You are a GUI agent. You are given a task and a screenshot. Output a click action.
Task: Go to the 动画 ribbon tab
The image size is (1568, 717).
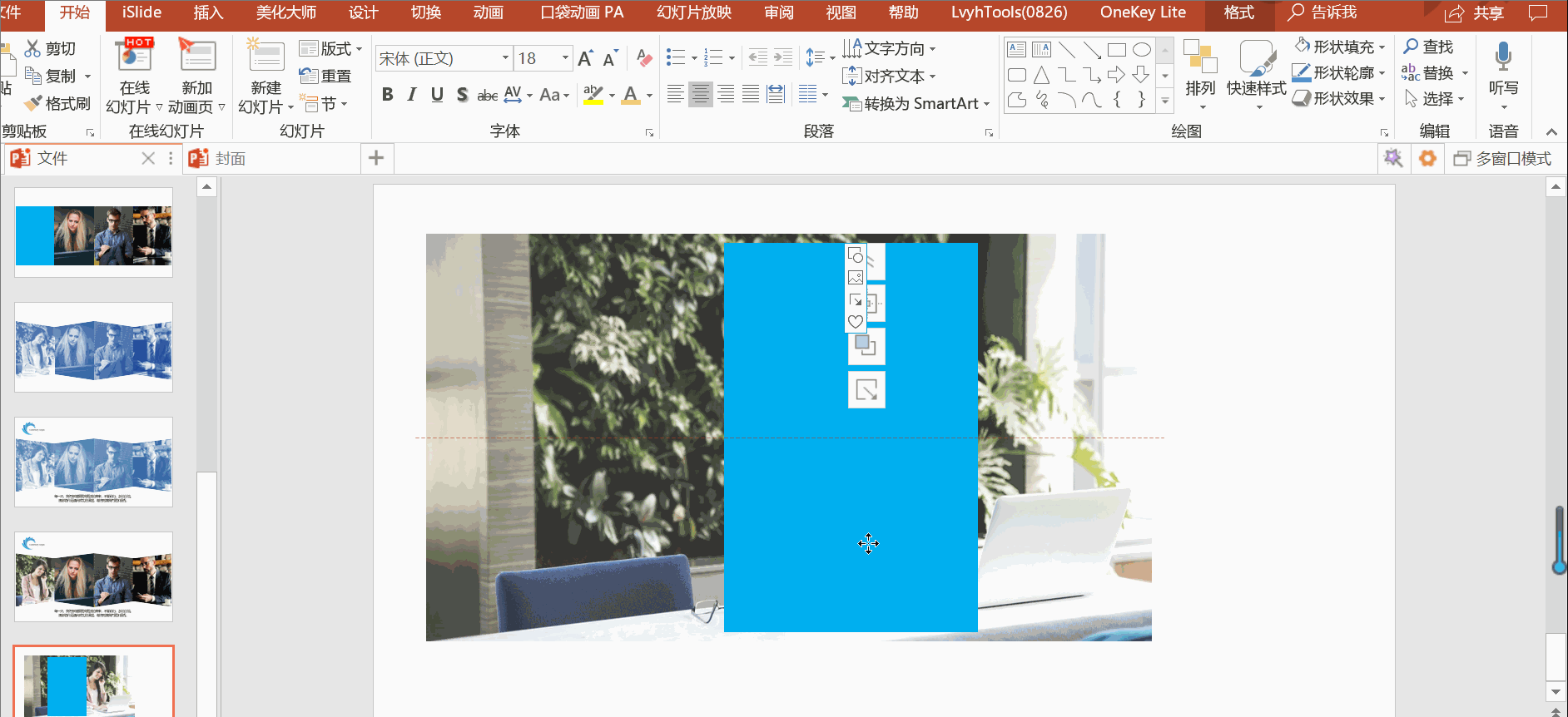coord(488,12)
